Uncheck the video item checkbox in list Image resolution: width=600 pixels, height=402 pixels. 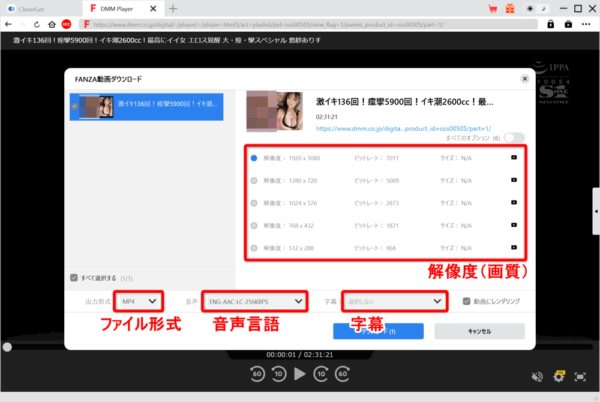point(74,106)
